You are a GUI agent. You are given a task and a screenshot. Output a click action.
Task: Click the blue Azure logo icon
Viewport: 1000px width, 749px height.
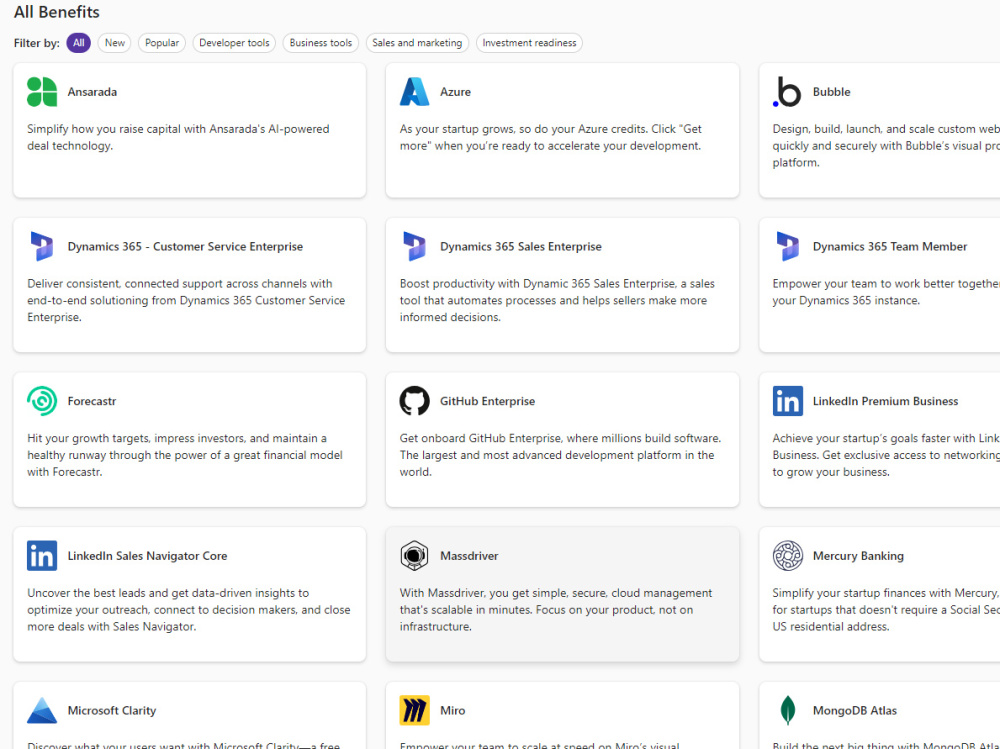pyautogui.click(x=415, y=92)
